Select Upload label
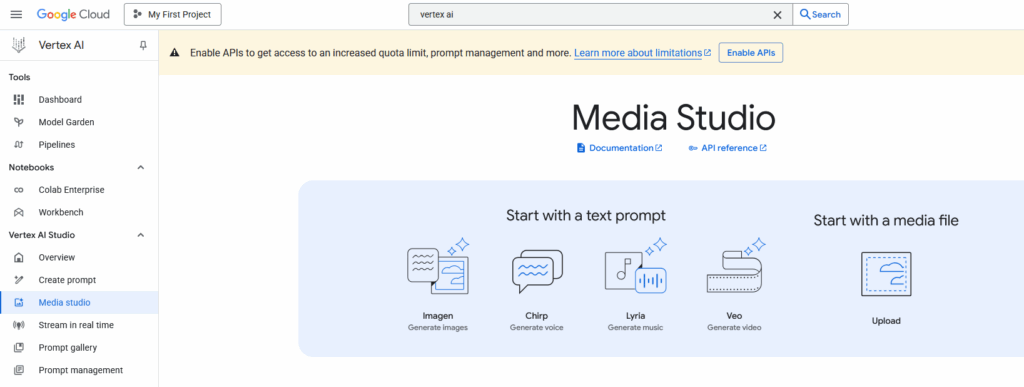Image resolution: width=1024 pixels, height=387 pixels. point(886,321)
